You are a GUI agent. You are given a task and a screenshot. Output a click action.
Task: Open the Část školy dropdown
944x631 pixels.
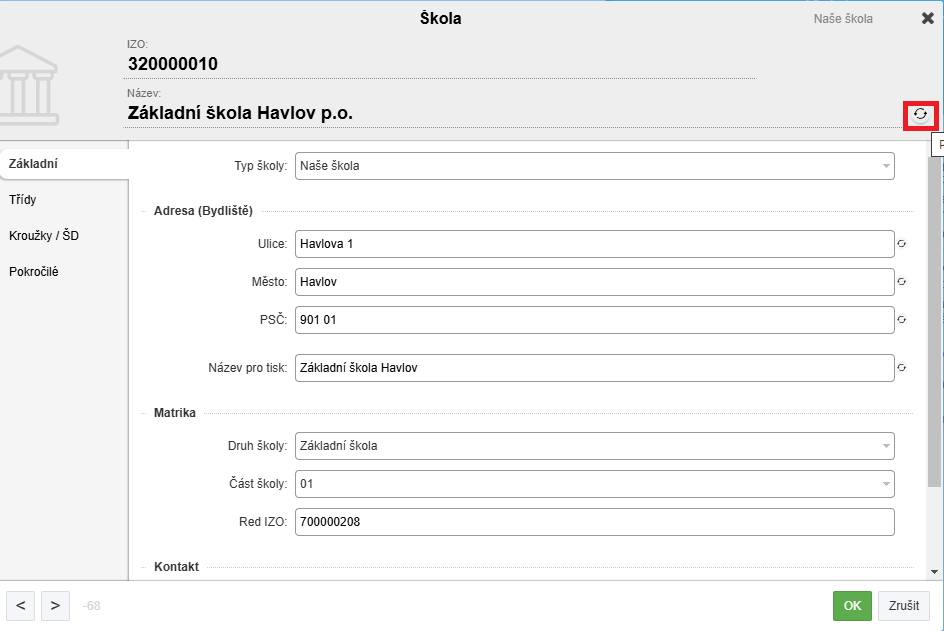(x=594, y=484)
